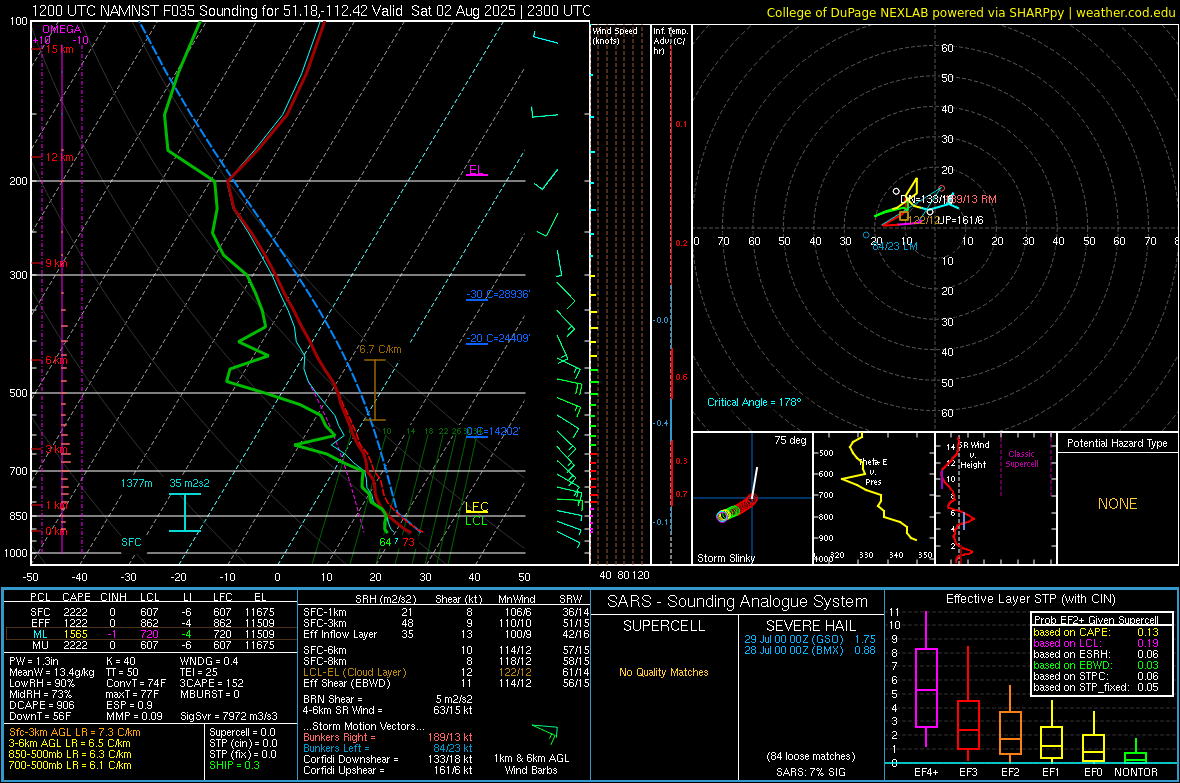
Task: Click No Quality Matches under SUPERCELL
Action: pos(664,672)
